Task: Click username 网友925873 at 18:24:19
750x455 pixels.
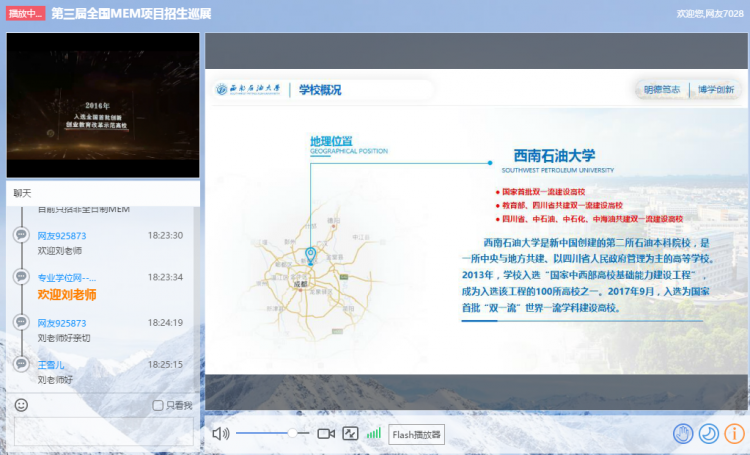Action: (62, 323)
